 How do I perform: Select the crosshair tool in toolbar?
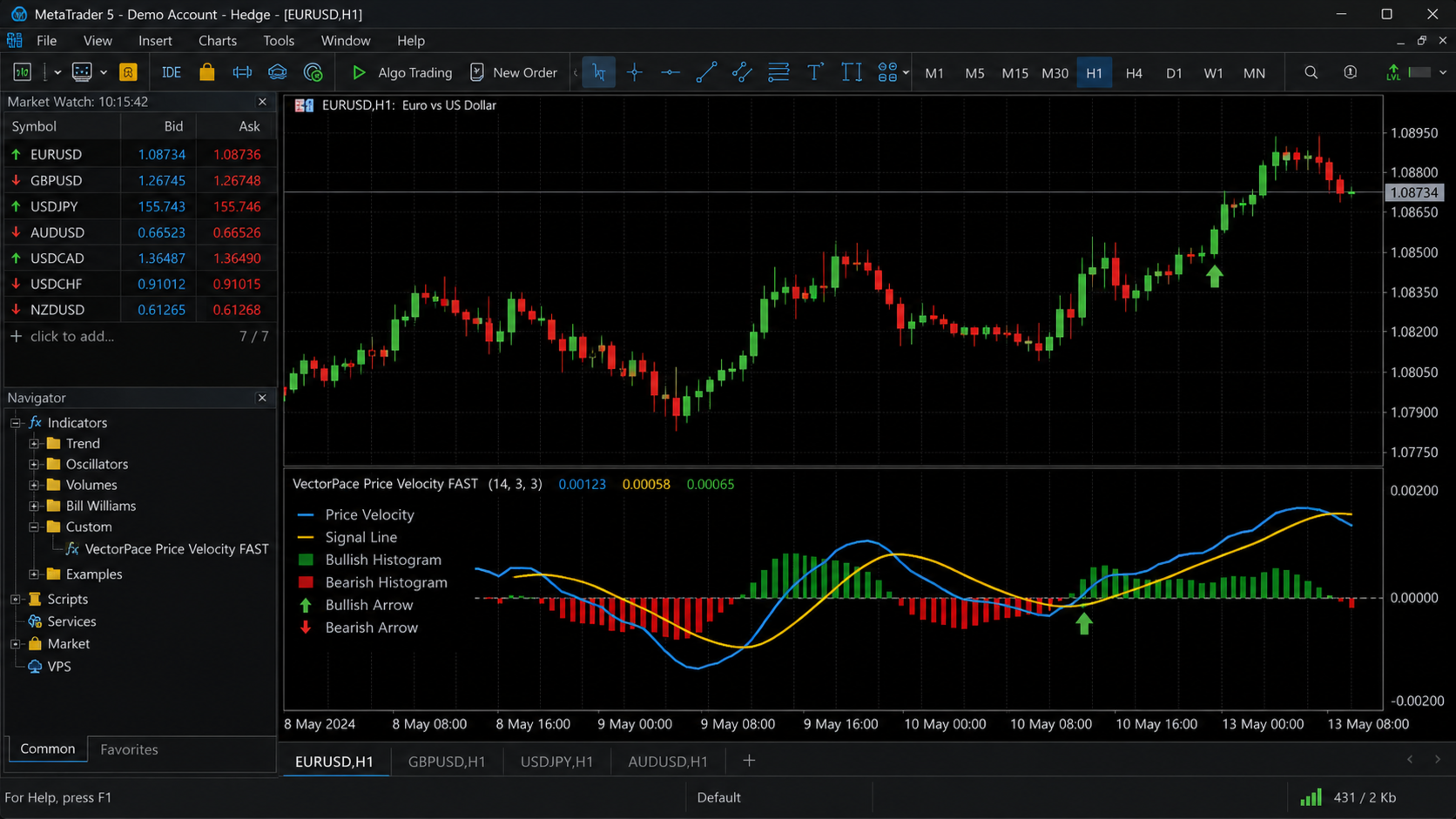point(635,73)
